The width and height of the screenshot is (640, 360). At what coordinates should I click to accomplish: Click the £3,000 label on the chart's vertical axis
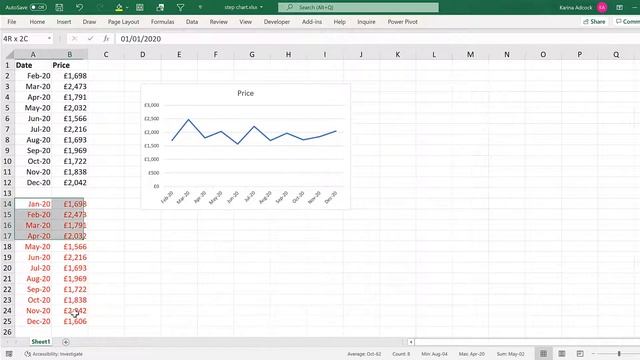[x=151, y=105]
